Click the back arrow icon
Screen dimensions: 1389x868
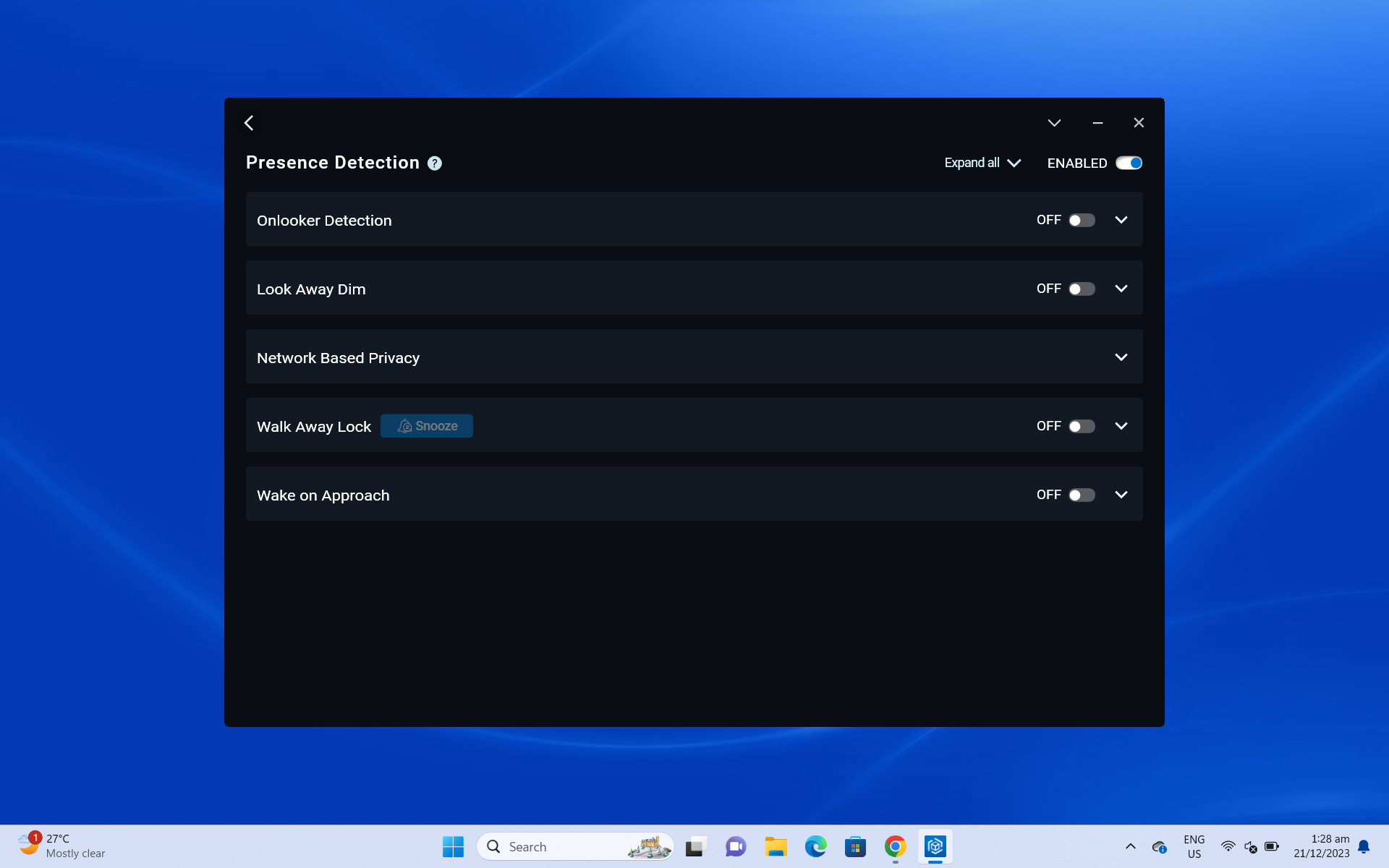(x=249, y=123)
